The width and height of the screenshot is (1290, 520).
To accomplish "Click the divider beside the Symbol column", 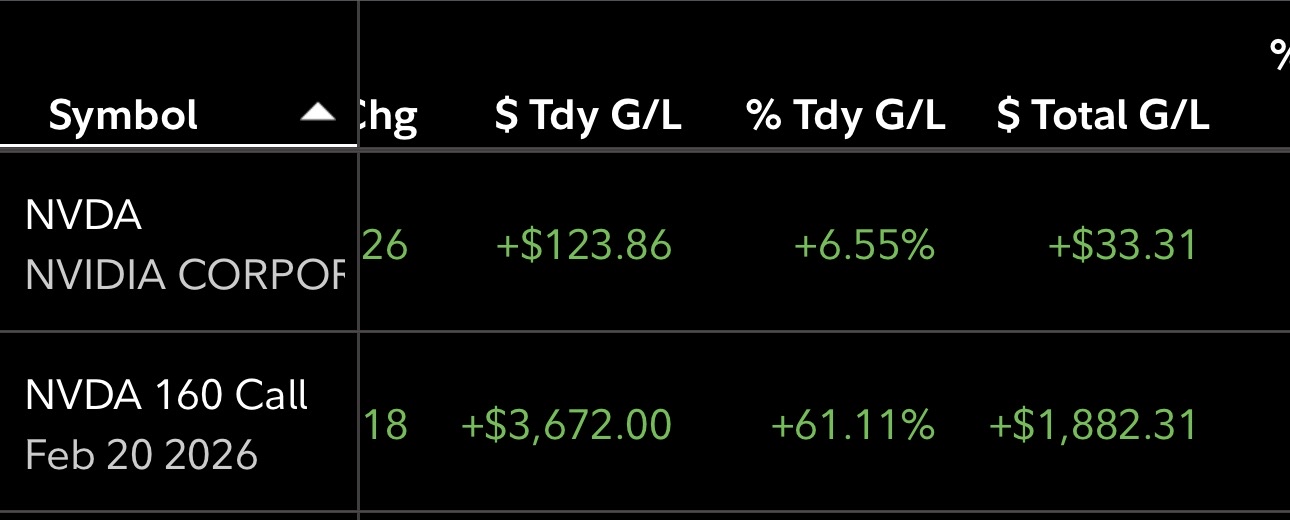I will point(358,260).
